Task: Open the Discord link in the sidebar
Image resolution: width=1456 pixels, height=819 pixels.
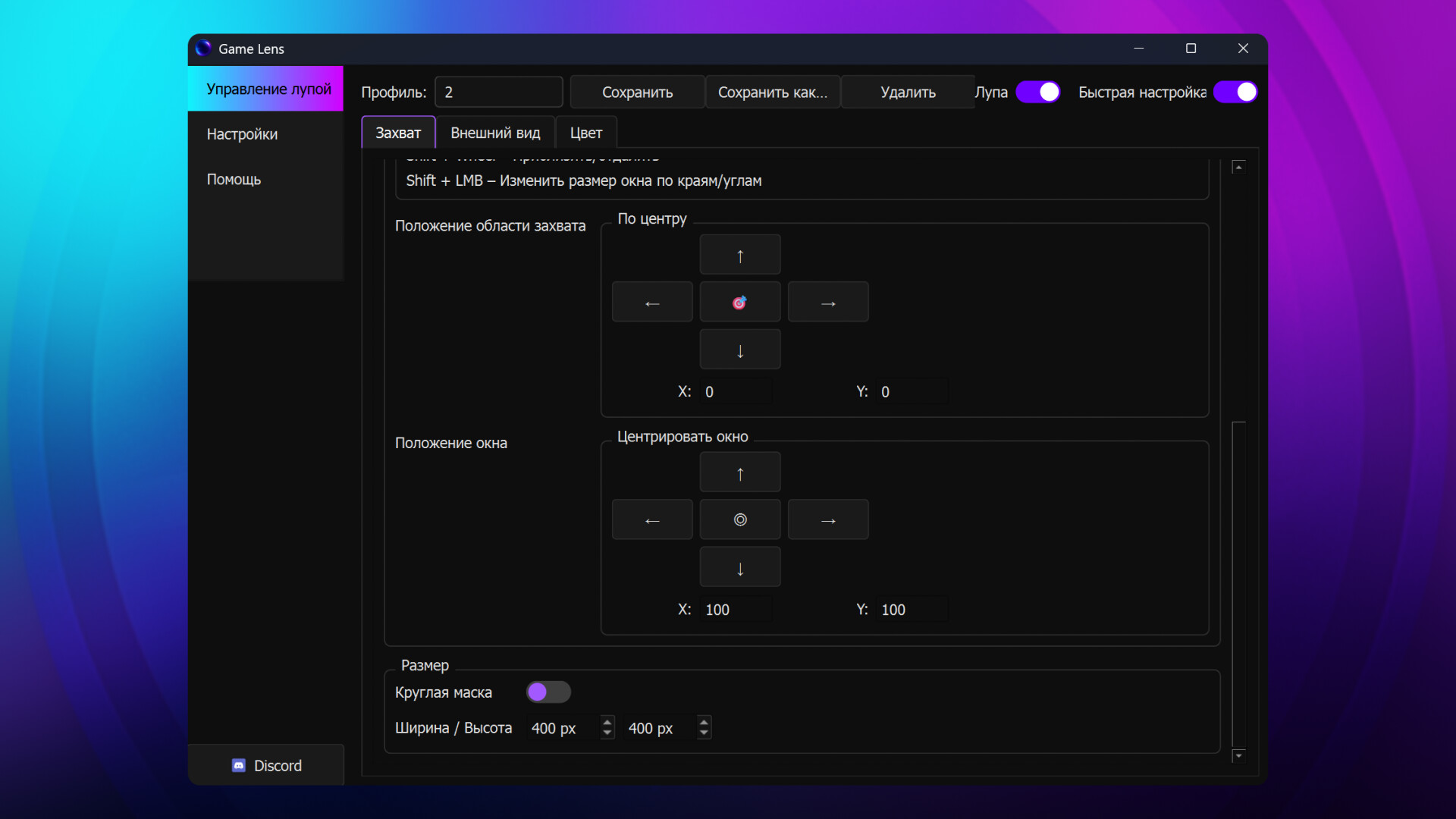Action: pyautogui.click(x=266, y=765)
